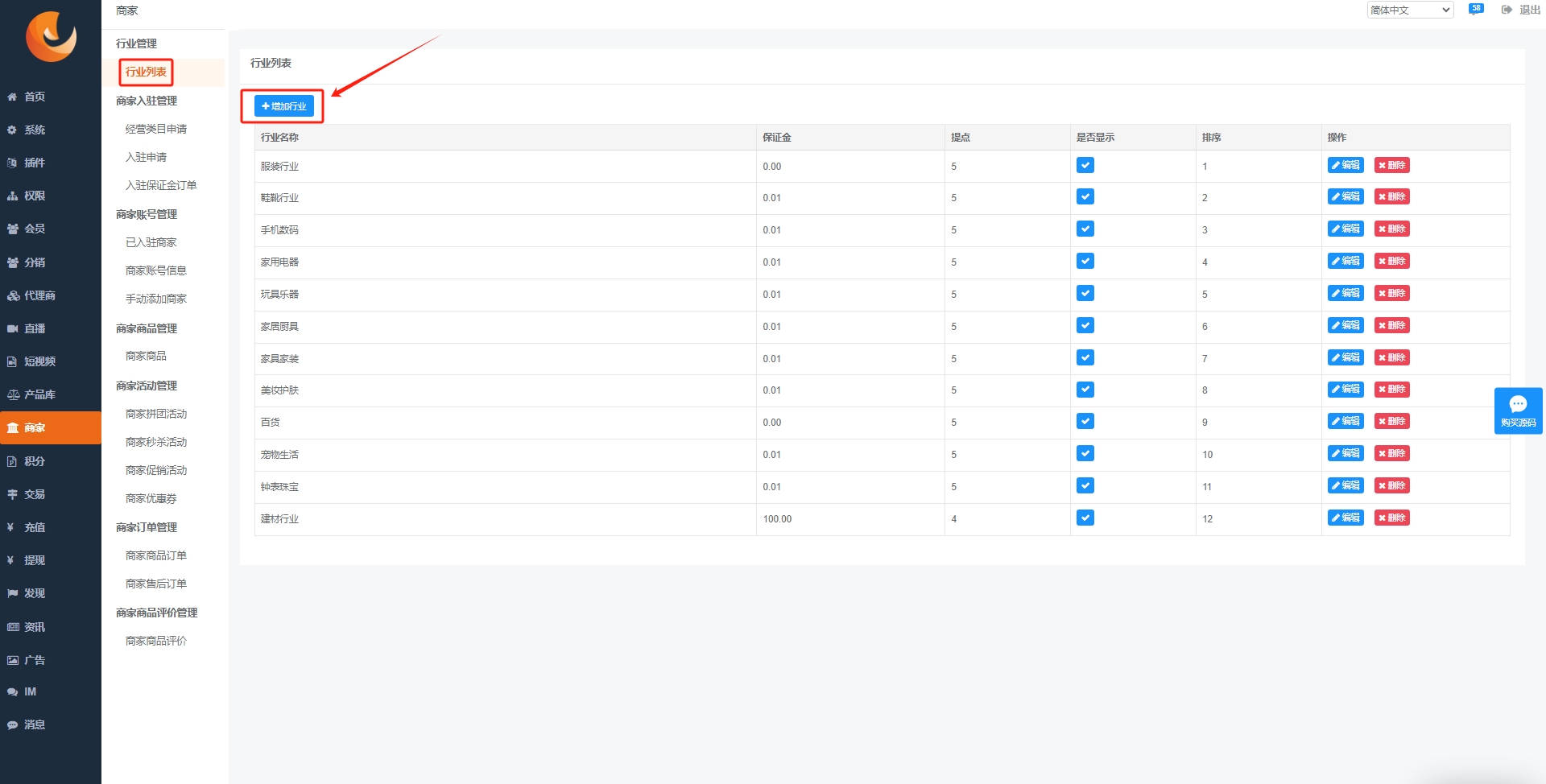The height and width of the screenshot is (784, 1546).
Task: Open 入驻保证金订单 submenu item
Action: (x=161, y=185)
